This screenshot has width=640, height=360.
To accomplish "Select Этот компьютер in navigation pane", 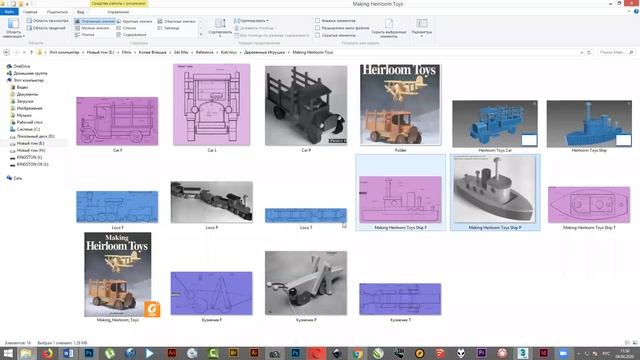I will 28,80.
